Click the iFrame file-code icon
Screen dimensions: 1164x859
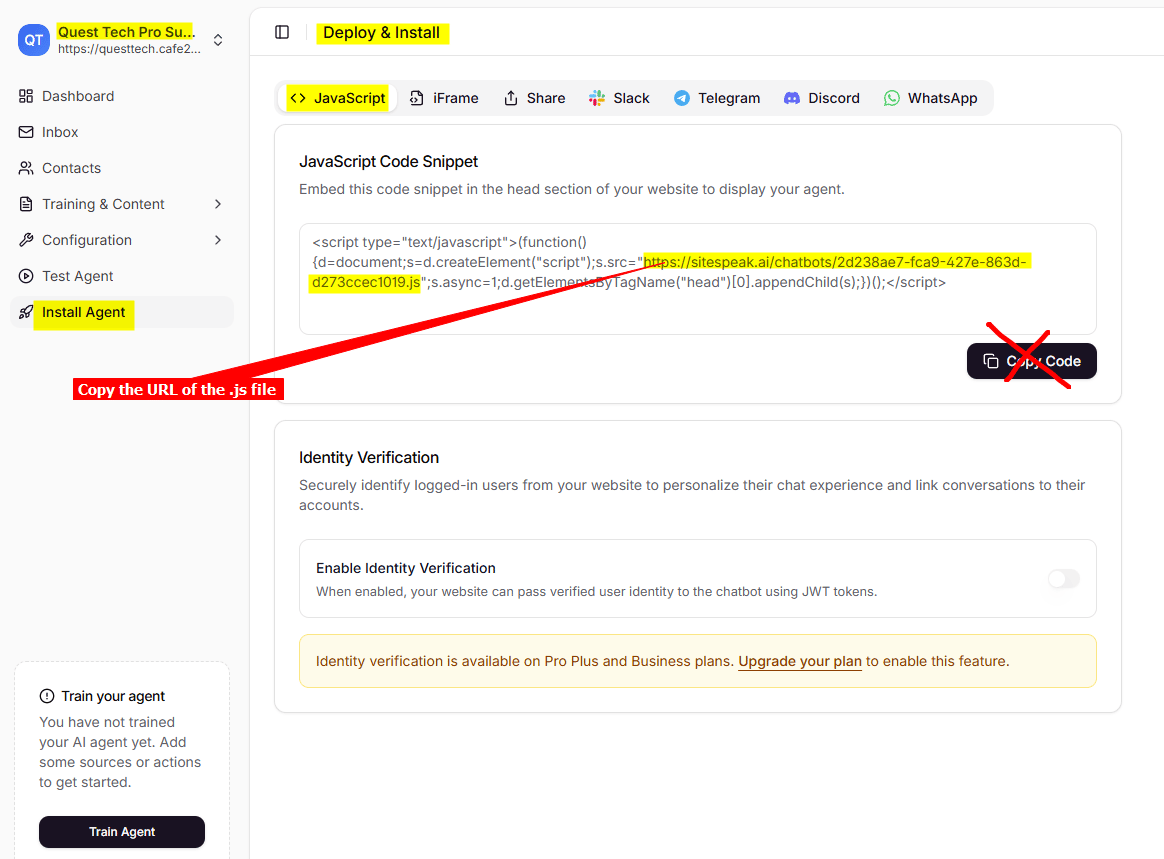pos(417,98)
